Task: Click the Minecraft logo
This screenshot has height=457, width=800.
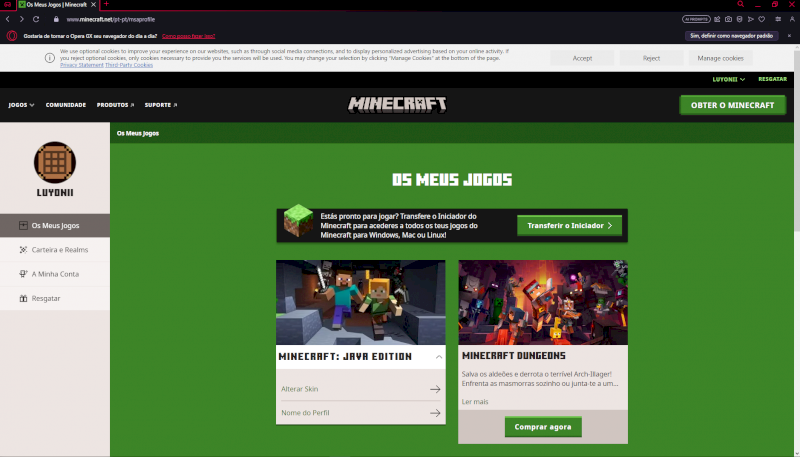Action: click(397, 105)
